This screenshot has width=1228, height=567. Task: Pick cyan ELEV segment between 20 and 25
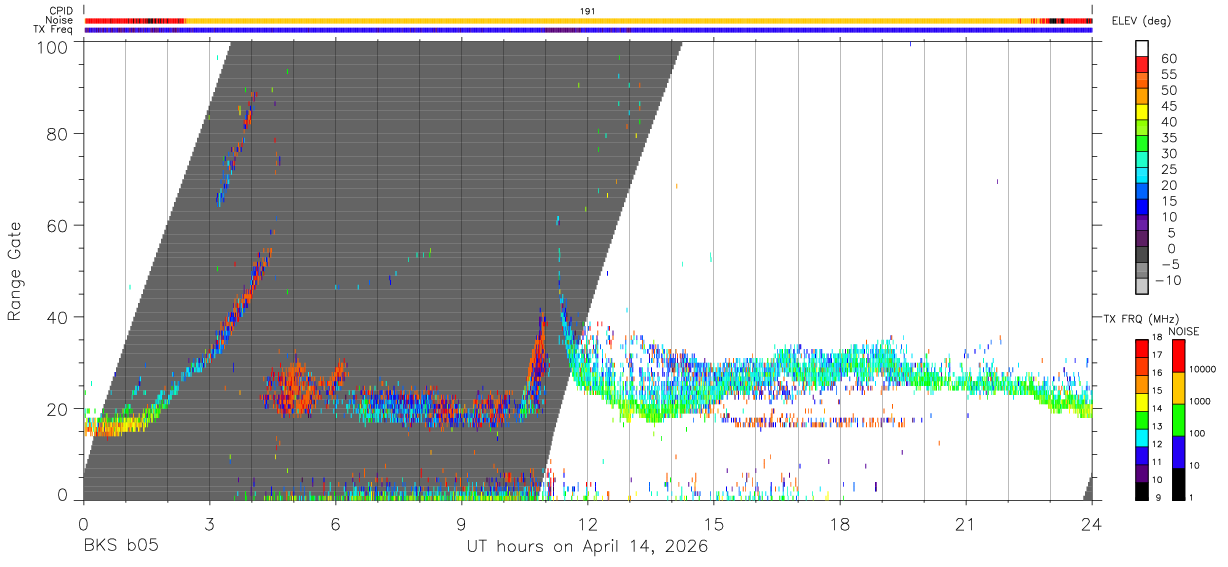pos(1143,177)
